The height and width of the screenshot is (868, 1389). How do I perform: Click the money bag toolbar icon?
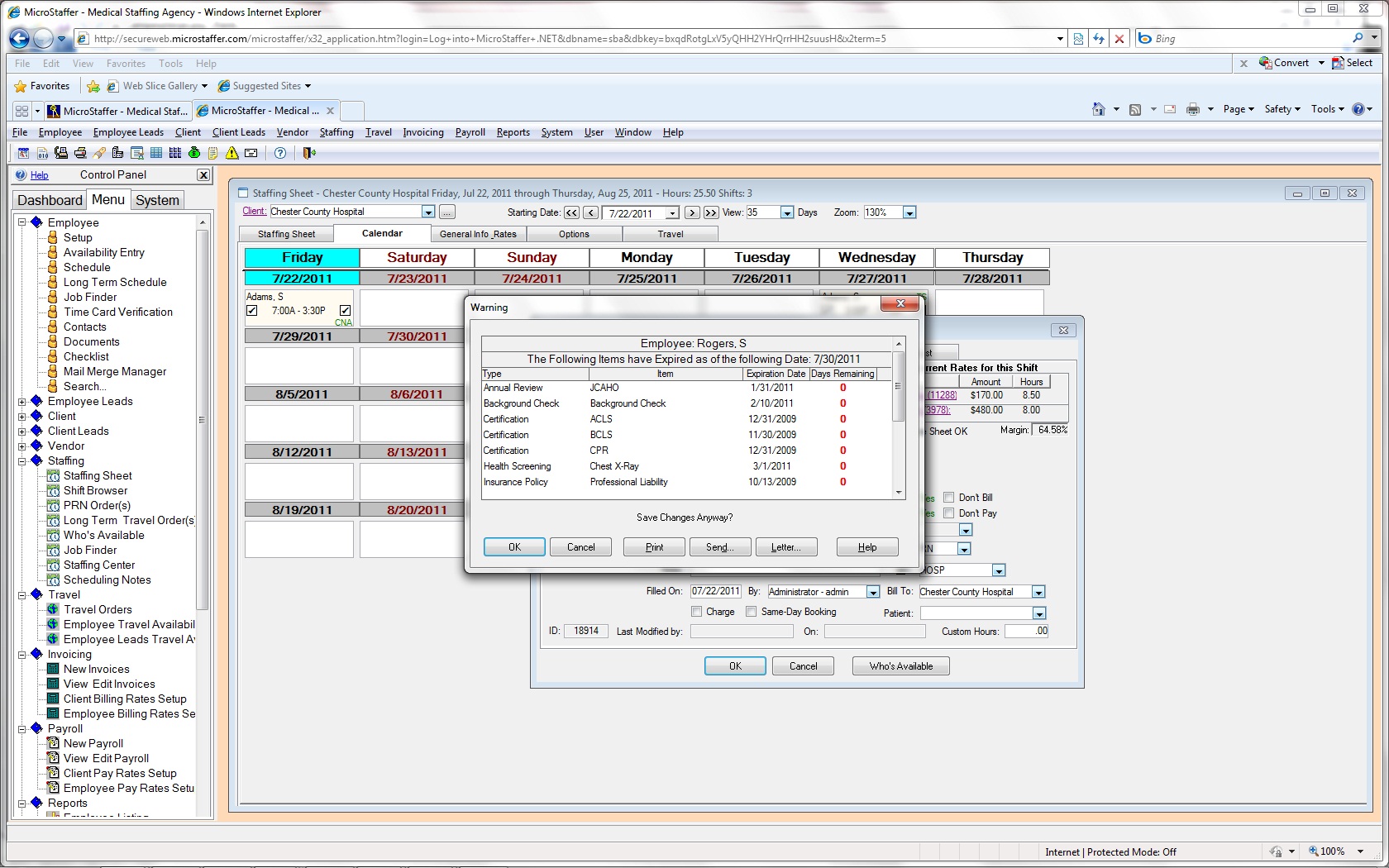(194, 153)
